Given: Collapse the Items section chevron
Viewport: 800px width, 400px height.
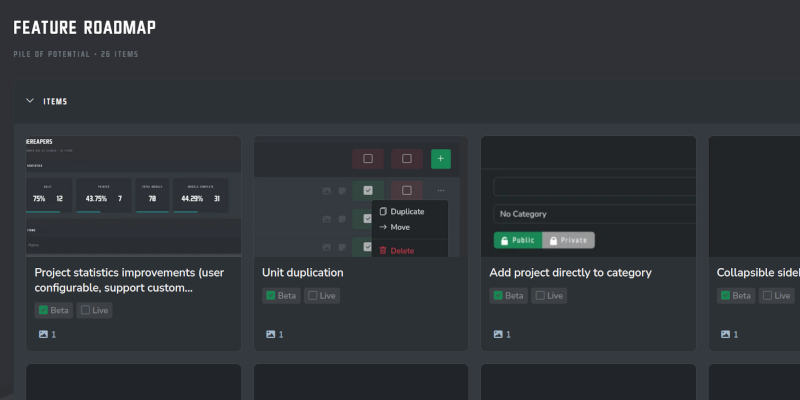Looking at the screenshot, I should tap(30, 101).
